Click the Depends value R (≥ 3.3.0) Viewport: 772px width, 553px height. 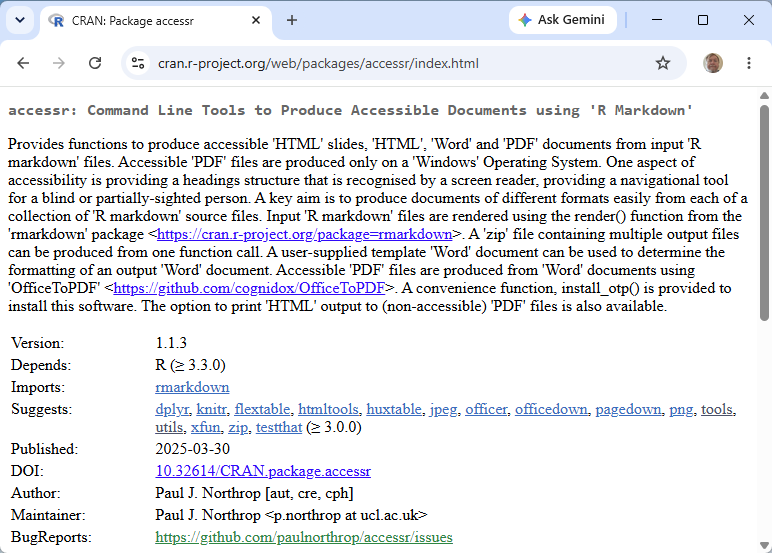pos(190,365)
